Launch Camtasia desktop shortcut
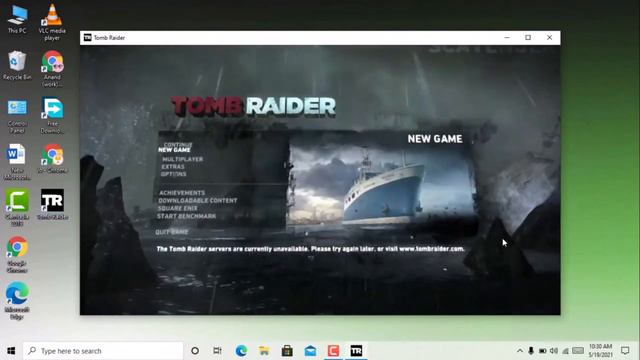 pos(17,207)
